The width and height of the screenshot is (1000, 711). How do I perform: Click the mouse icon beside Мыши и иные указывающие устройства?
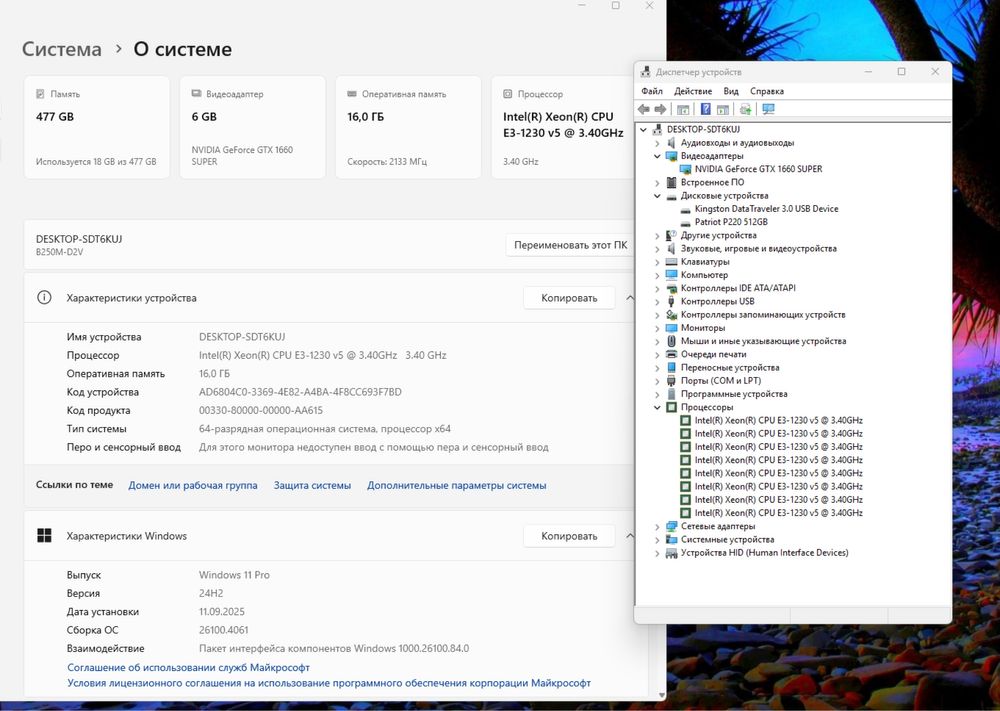point(671,341)
